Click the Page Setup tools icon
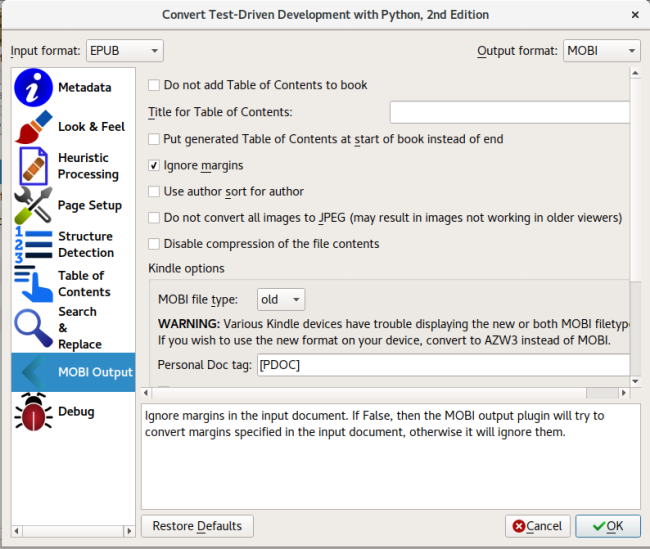Viewport: 650px width, 549px height. [x=34, y=205]
